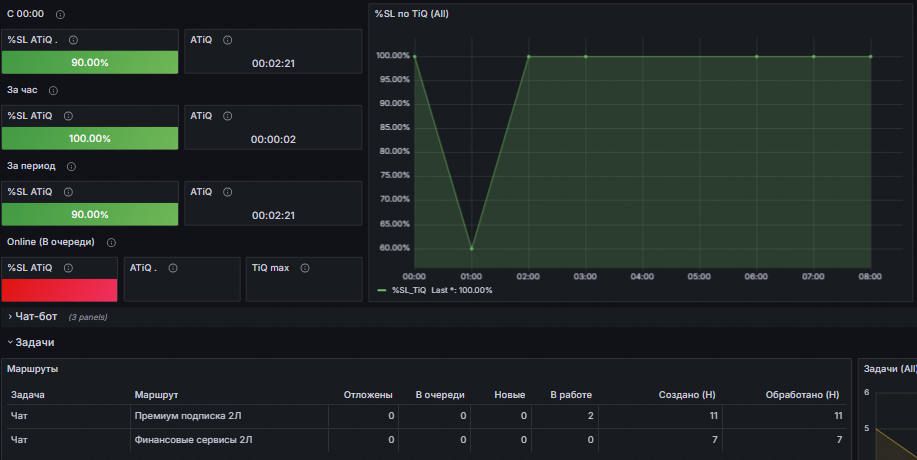Click info icon beside "Online (В очереди)" title
Screen dimensions: 917x460
[111, 243]
